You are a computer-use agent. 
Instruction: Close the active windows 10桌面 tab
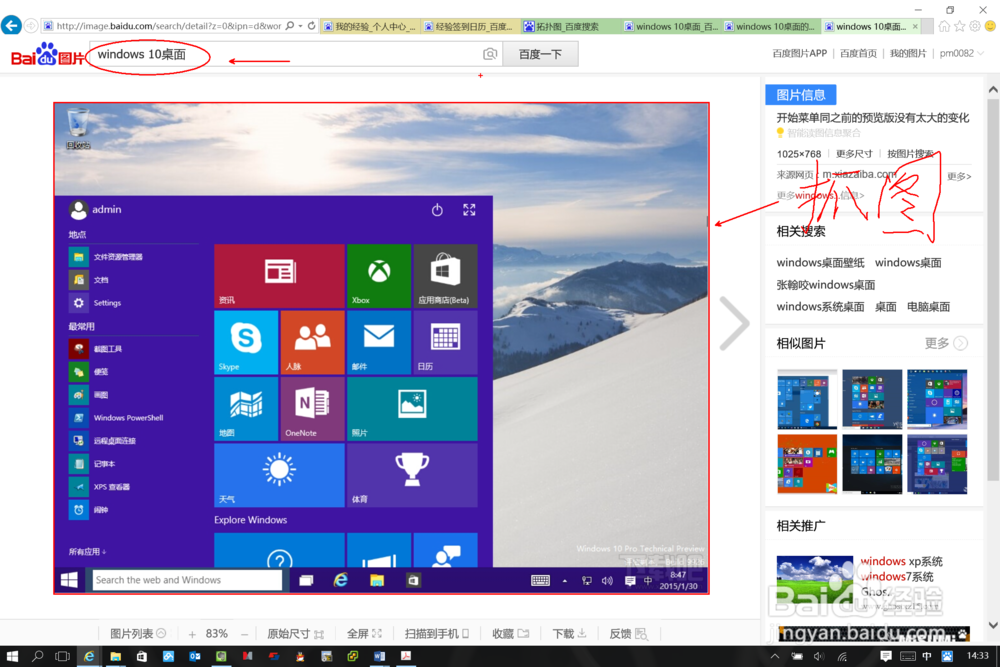pos(915,26)
